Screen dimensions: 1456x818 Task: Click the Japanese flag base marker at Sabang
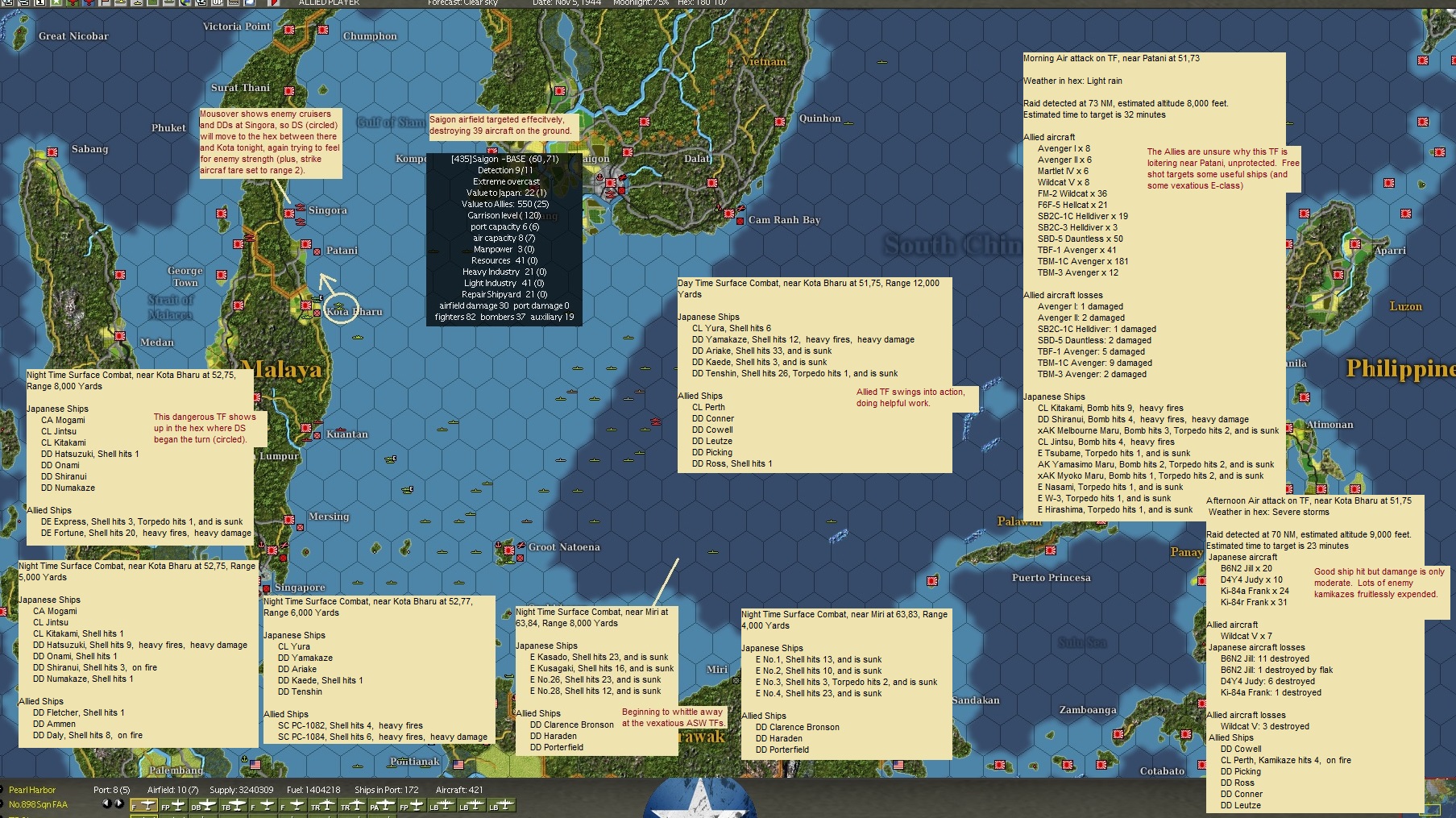pos(52,152)
